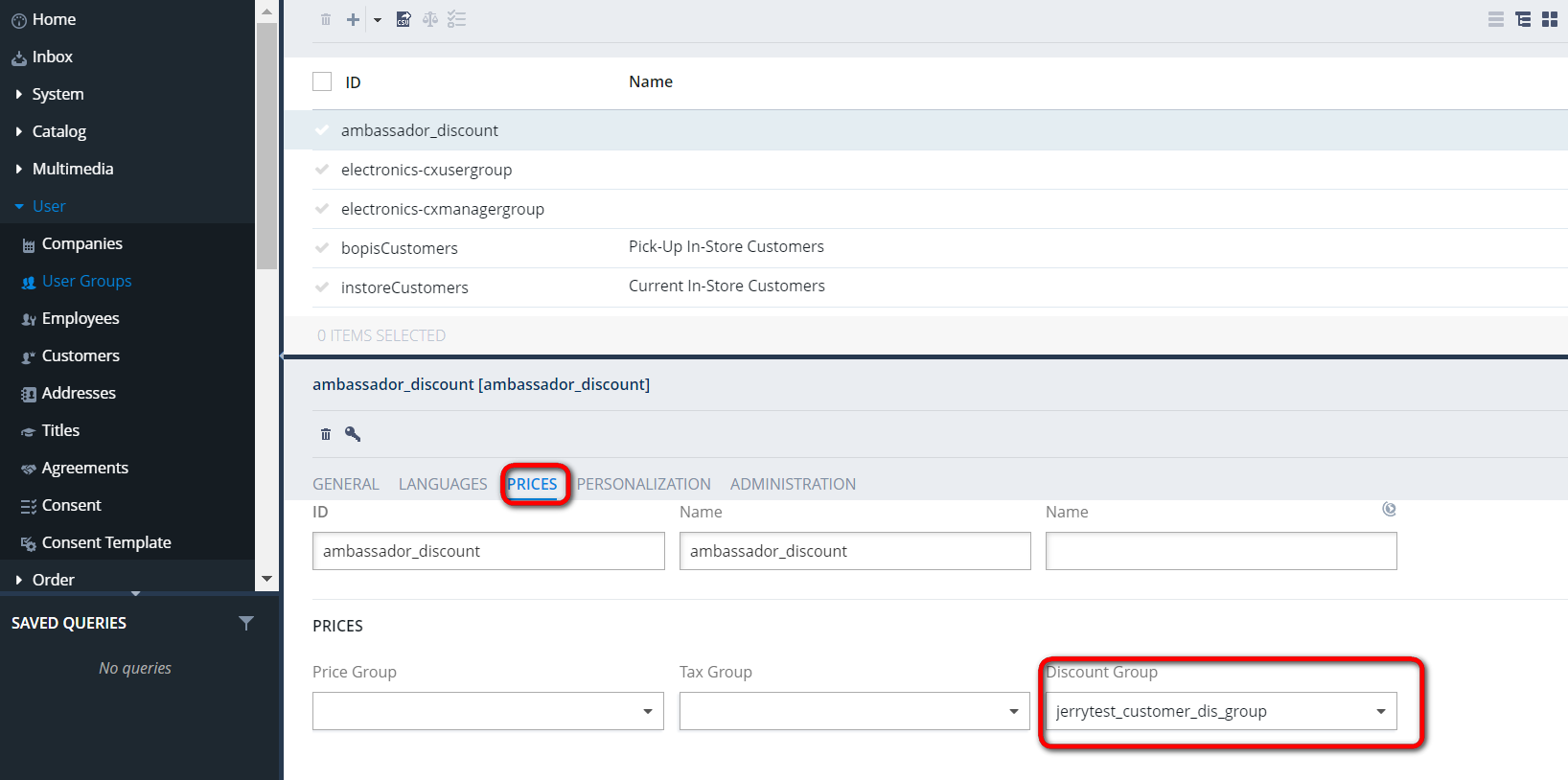
Task: Click the trash icon below ambassador_discount title
Action: (326, 434)
